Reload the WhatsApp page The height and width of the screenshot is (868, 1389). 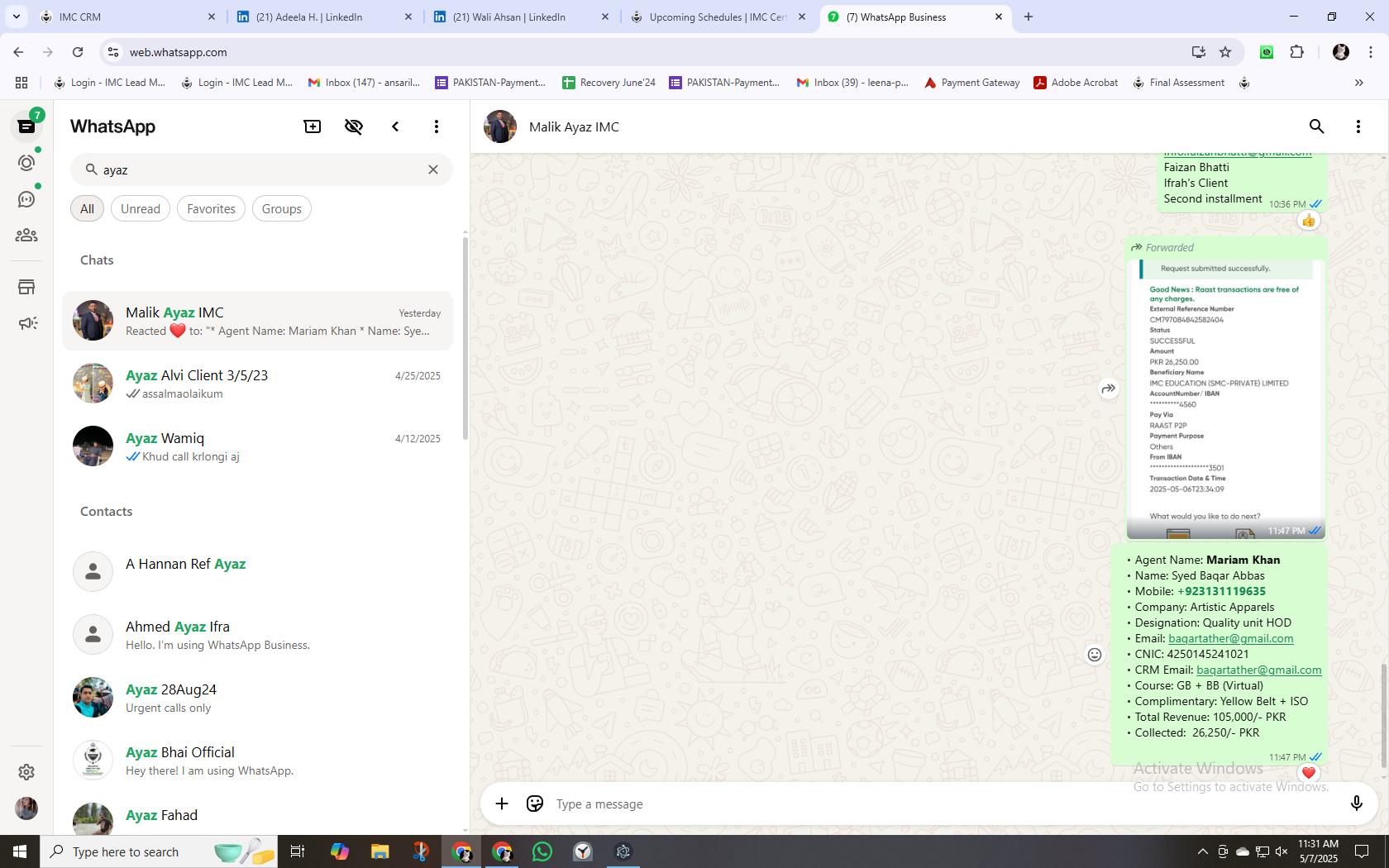(78, 52)
